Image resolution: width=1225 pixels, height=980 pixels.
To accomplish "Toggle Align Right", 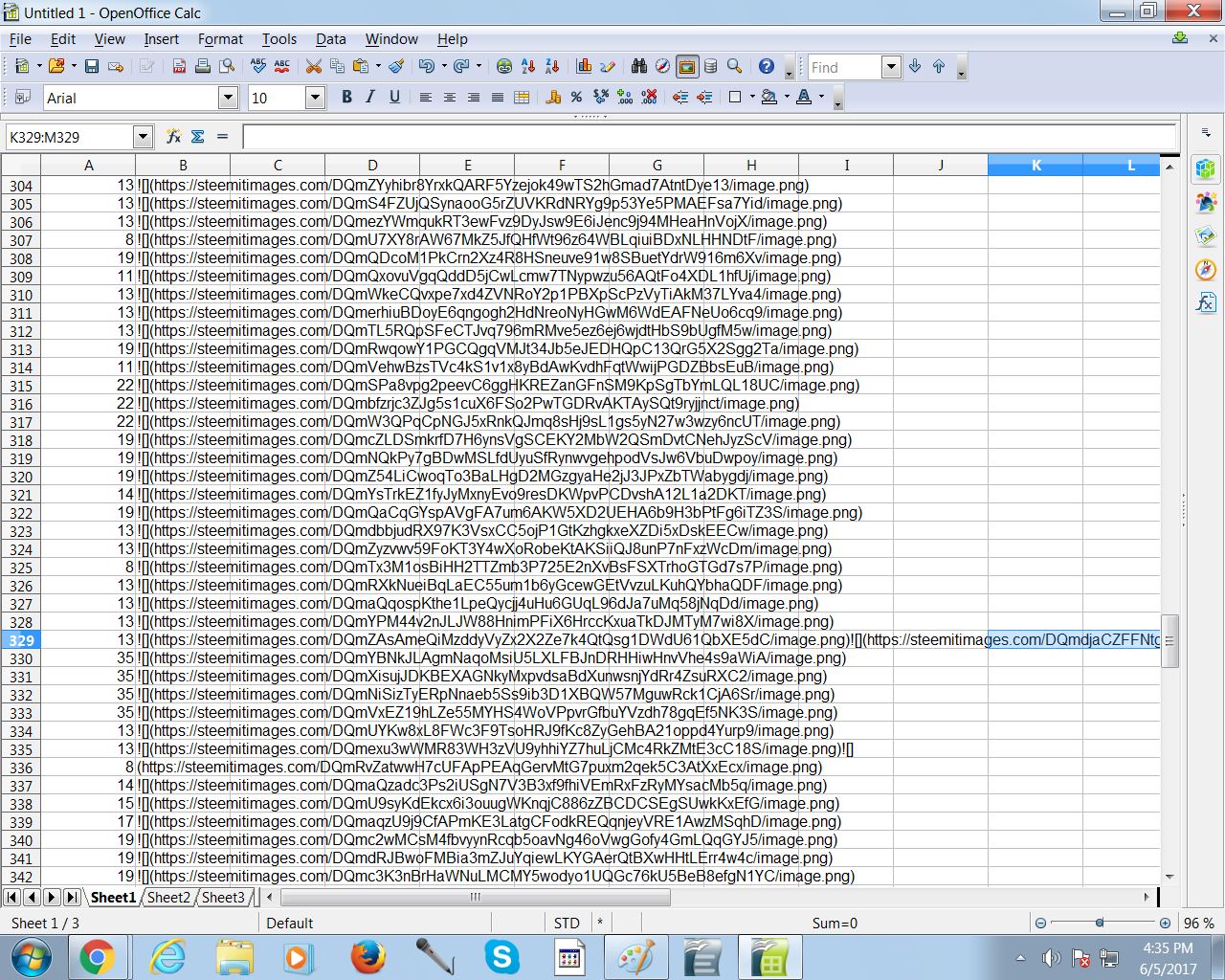I will (x=474, y=97).
